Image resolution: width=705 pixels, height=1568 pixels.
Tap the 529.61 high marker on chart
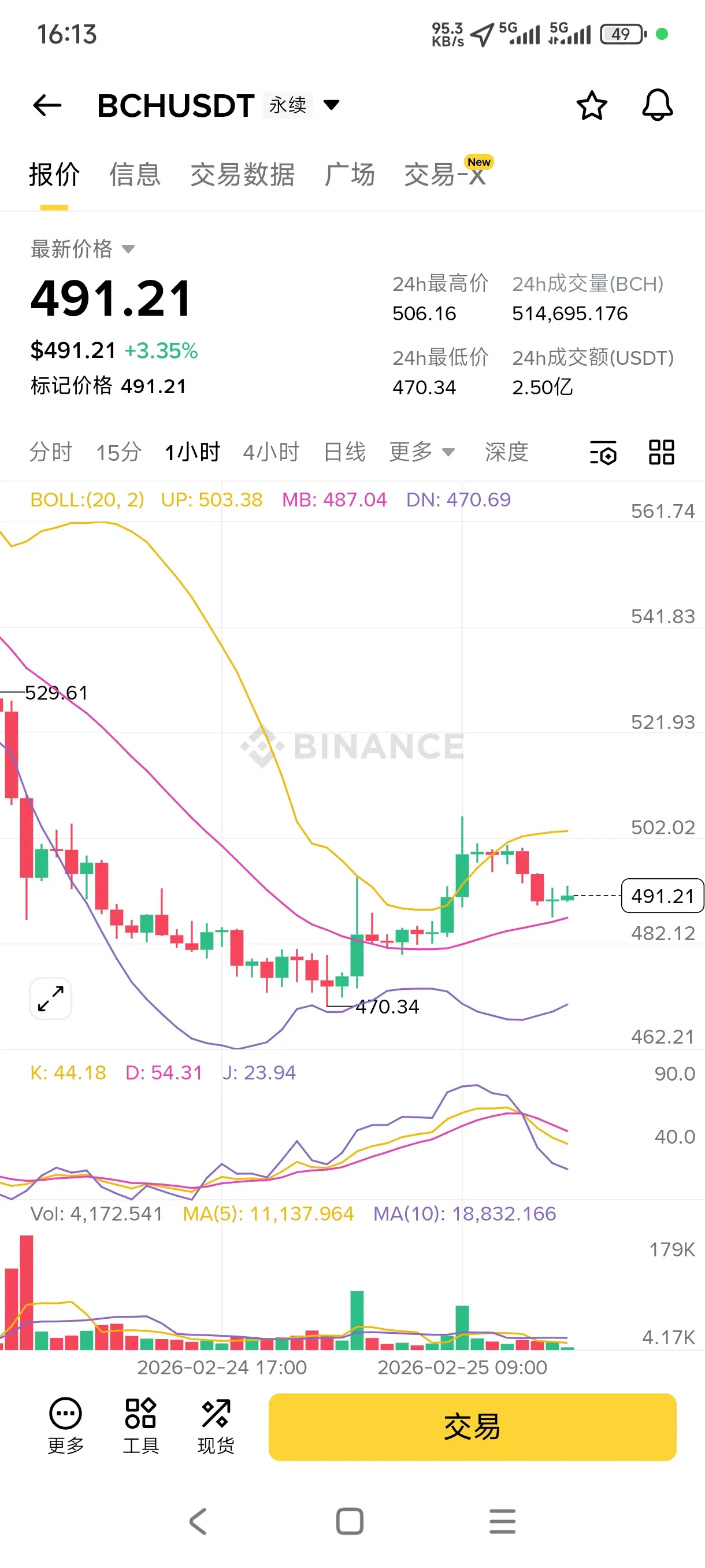pyautogui.click(x=57, y=693)
